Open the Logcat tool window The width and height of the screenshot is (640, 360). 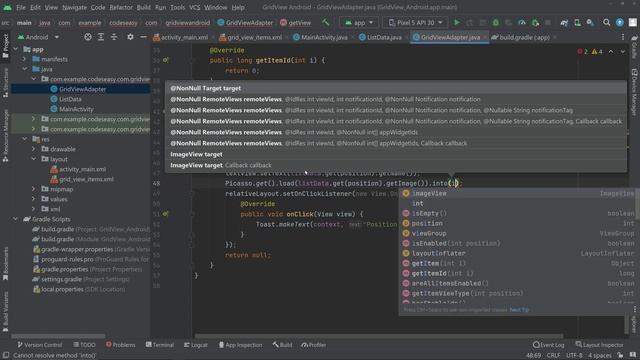[x=196, y=345]
